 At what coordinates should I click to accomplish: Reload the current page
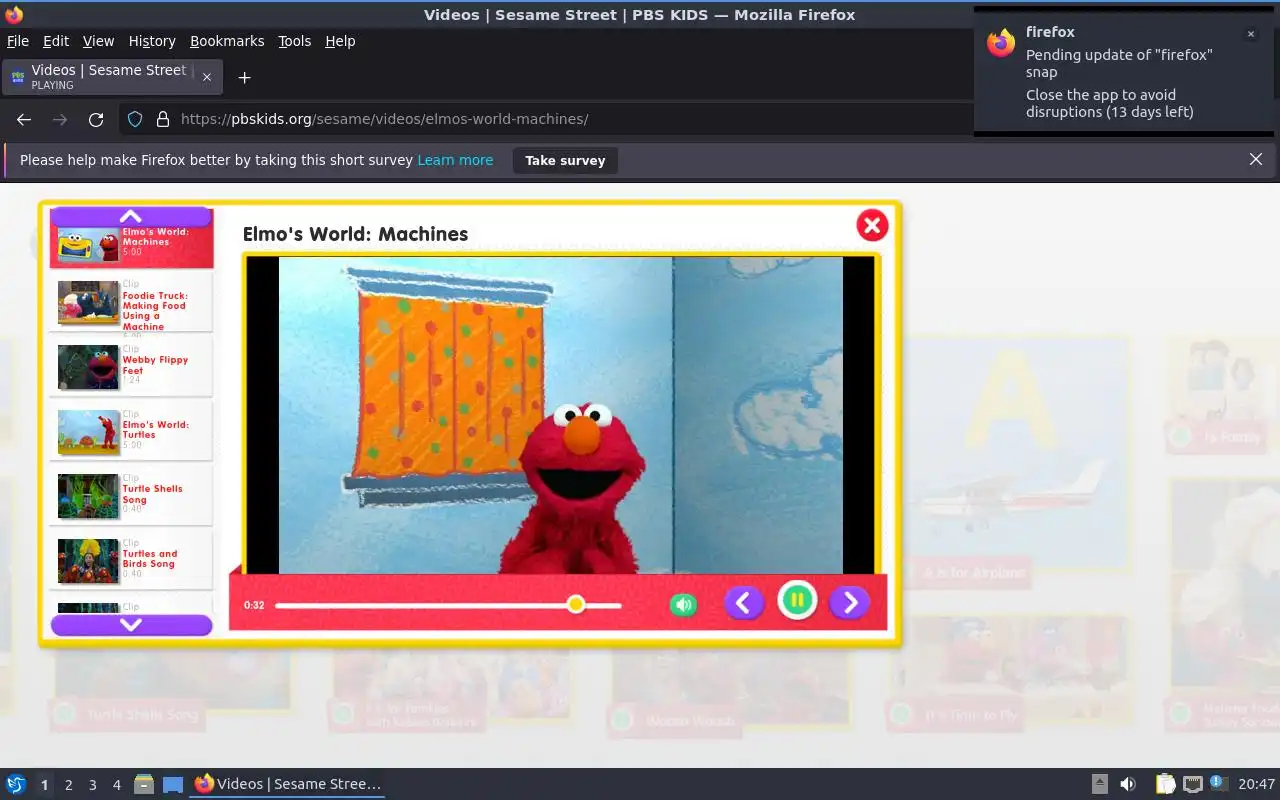pyautogui.click(x=96, y=119)
